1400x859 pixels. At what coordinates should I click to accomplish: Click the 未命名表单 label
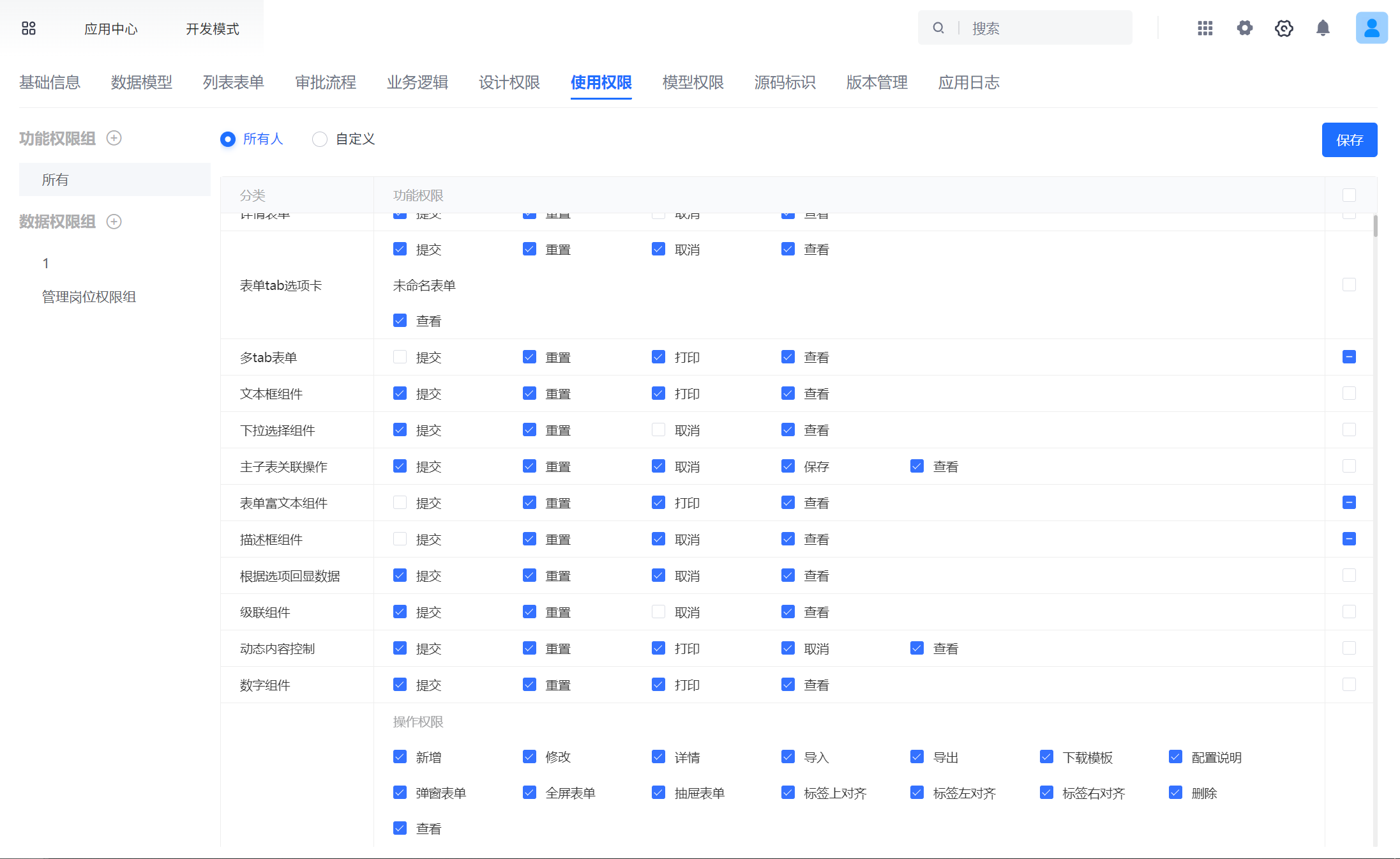click(x=425, y=285)
